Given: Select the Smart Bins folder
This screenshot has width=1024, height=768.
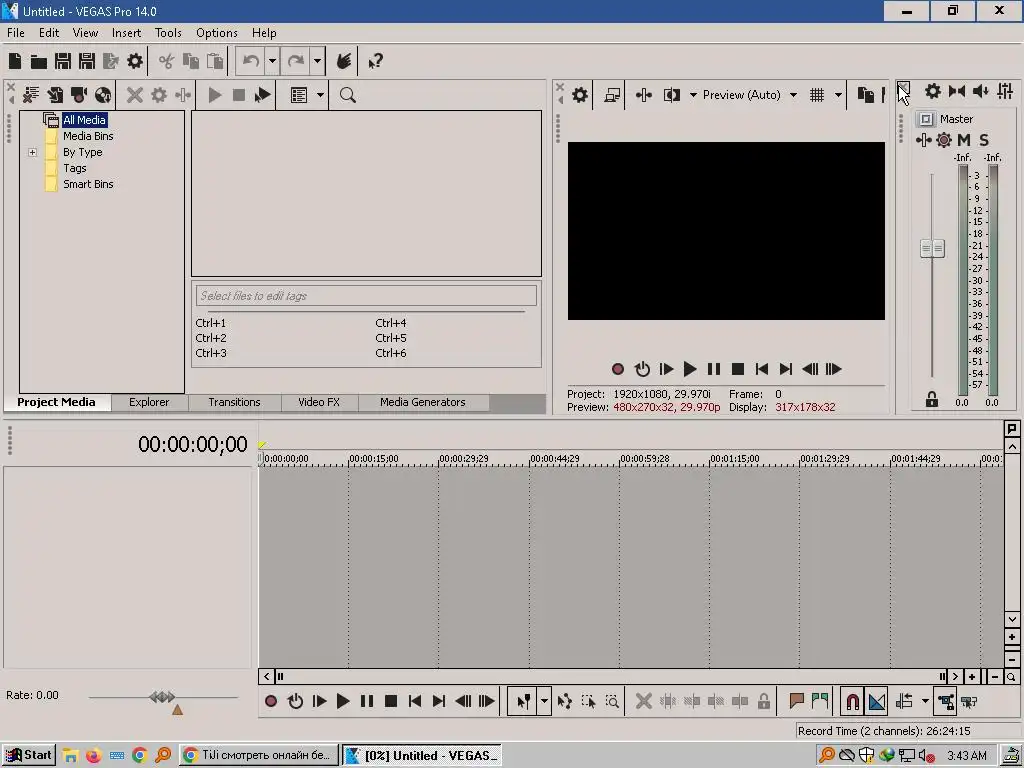Looking at the screenshot, I should tap(88, 184).
